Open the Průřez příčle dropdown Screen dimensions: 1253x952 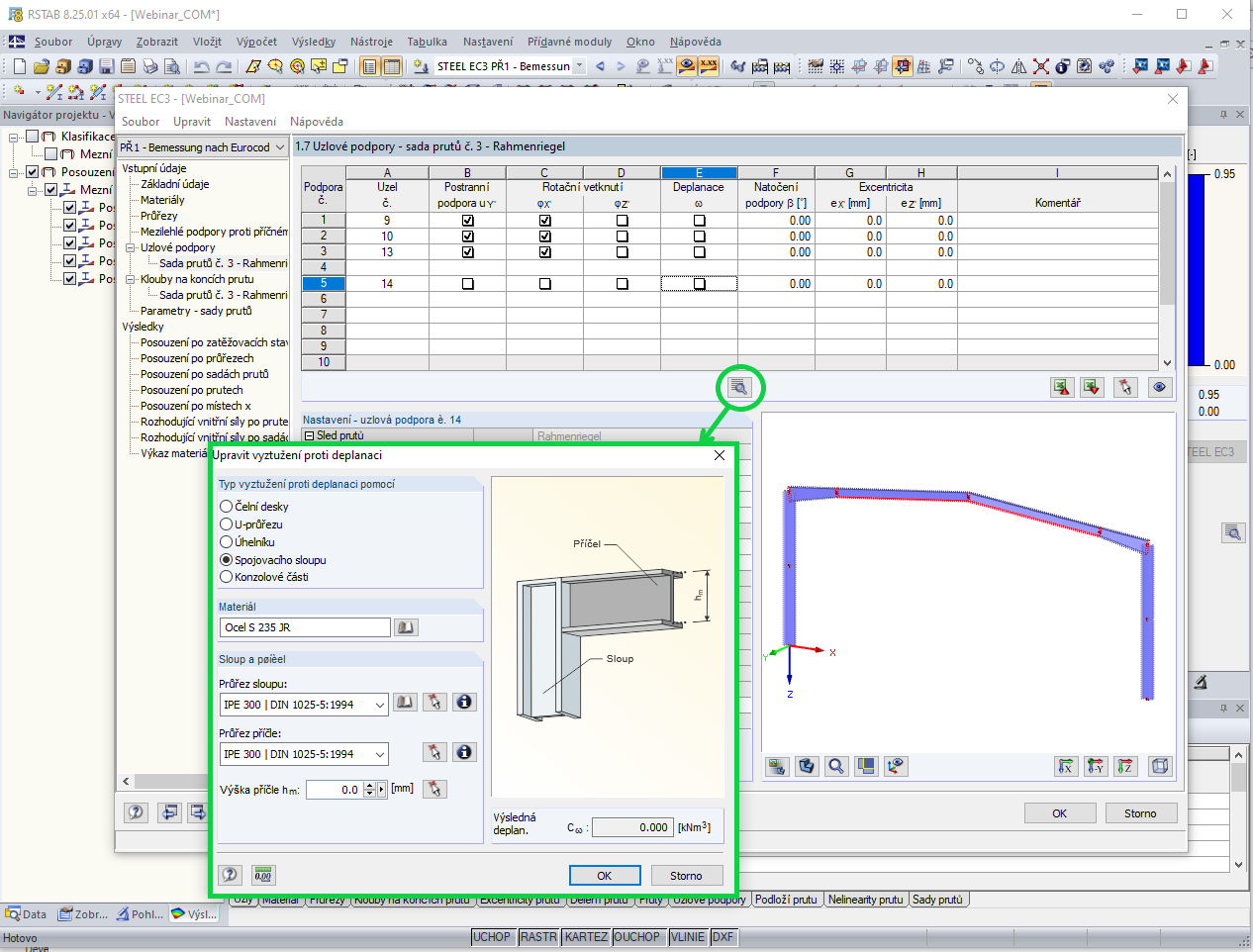click(x=380, y=754)
